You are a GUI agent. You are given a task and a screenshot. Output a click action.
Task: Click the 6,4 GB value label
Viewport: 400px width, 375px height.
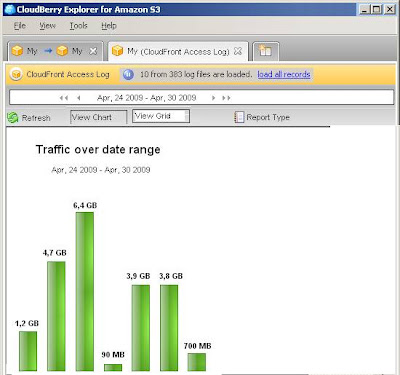click(85, 205)
